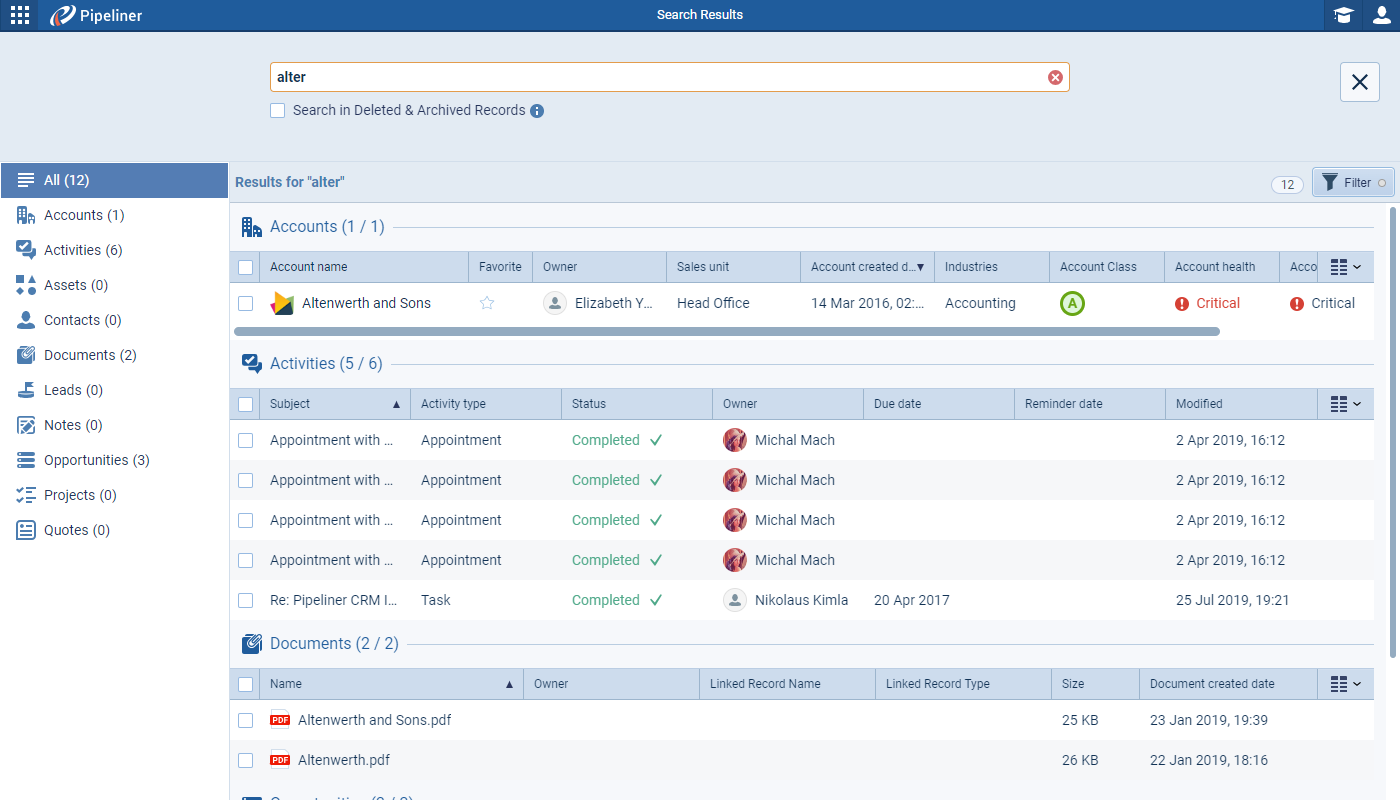Open the Altenwerth and Sons.pdf document
The width and height of the screenshot is (1400, 800).
coord(374,720)
